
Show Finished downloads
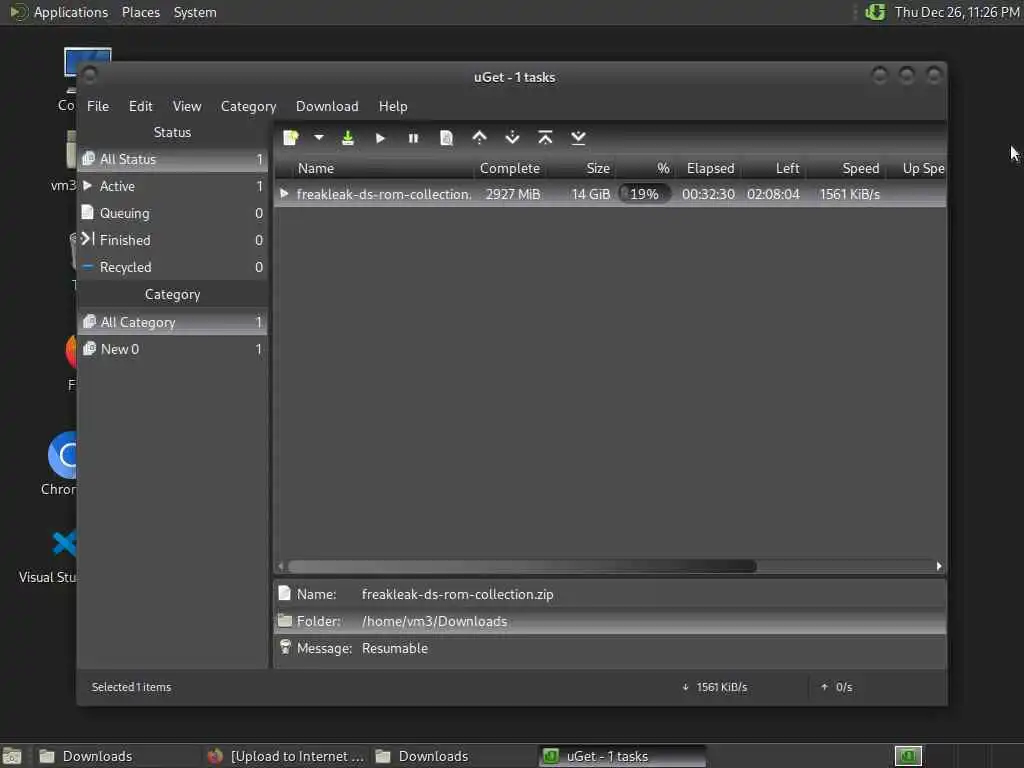(172, 240)
